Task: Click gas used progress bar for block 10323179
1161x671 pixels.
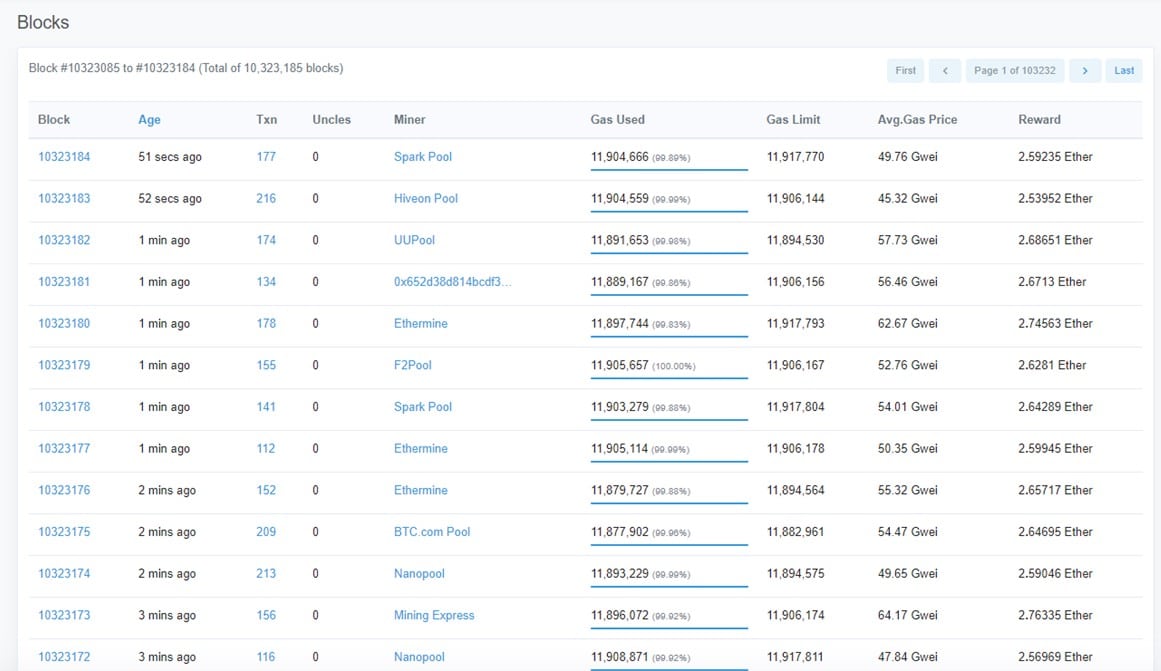Action: click(x=669, y=378)
